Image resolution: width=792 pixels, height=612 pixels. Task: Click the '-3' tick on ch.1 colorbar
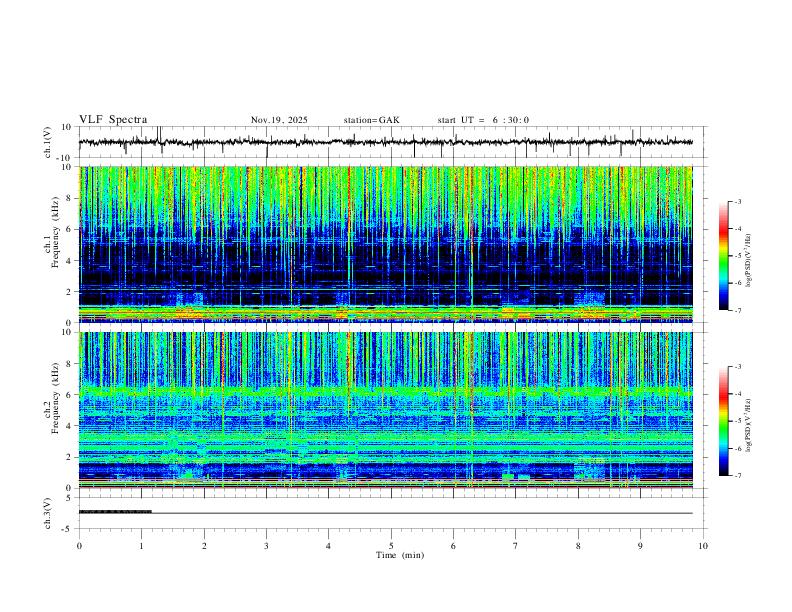(738, 201)
